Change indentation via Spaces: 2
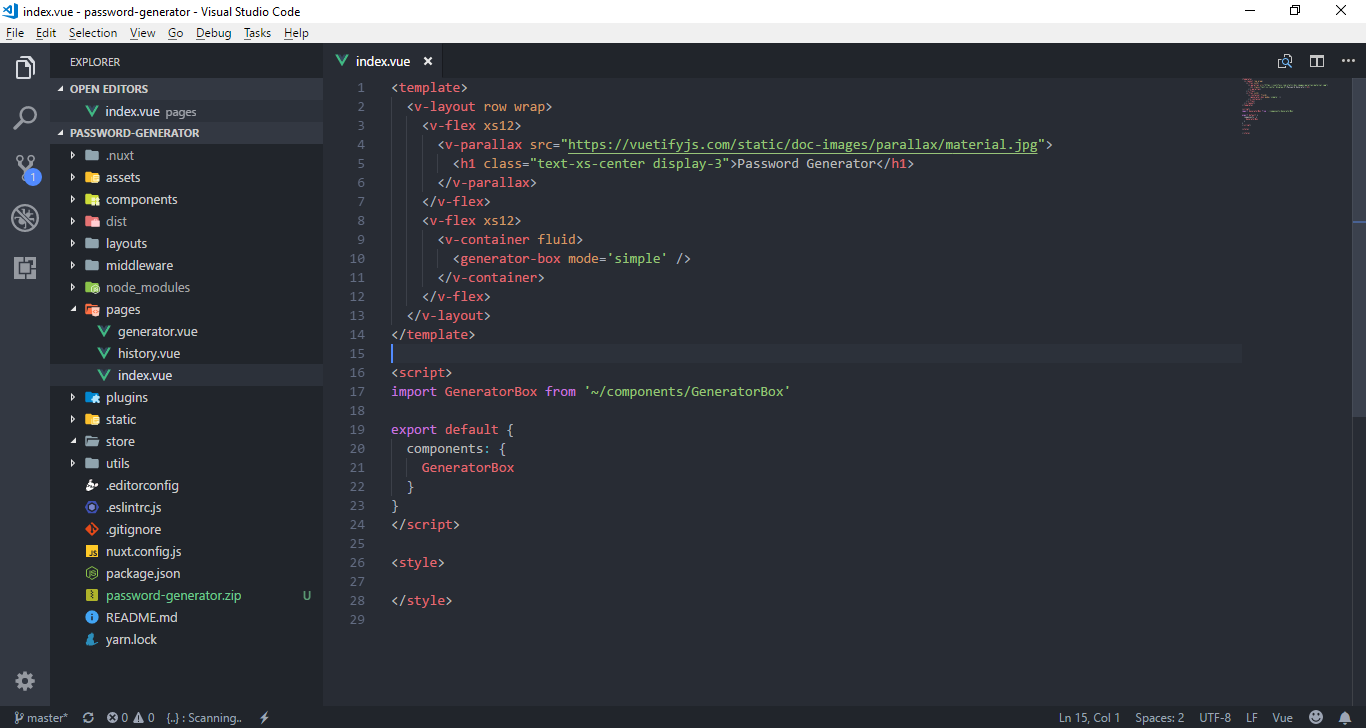 [1159, 717]
